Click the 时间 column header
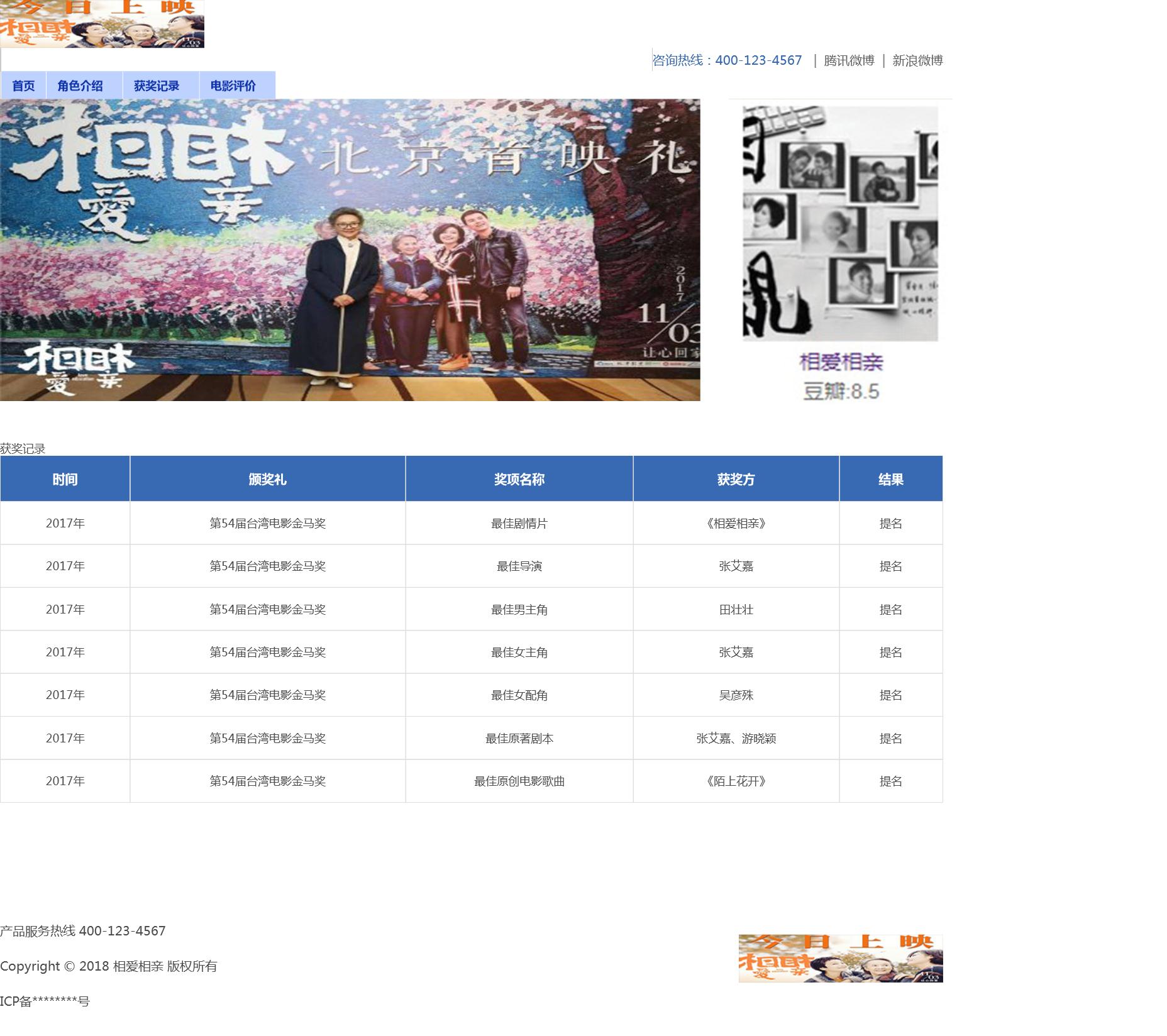The width and height of the screenshot is (1167, 1036). pyautogui.click(x=65, y=480)
